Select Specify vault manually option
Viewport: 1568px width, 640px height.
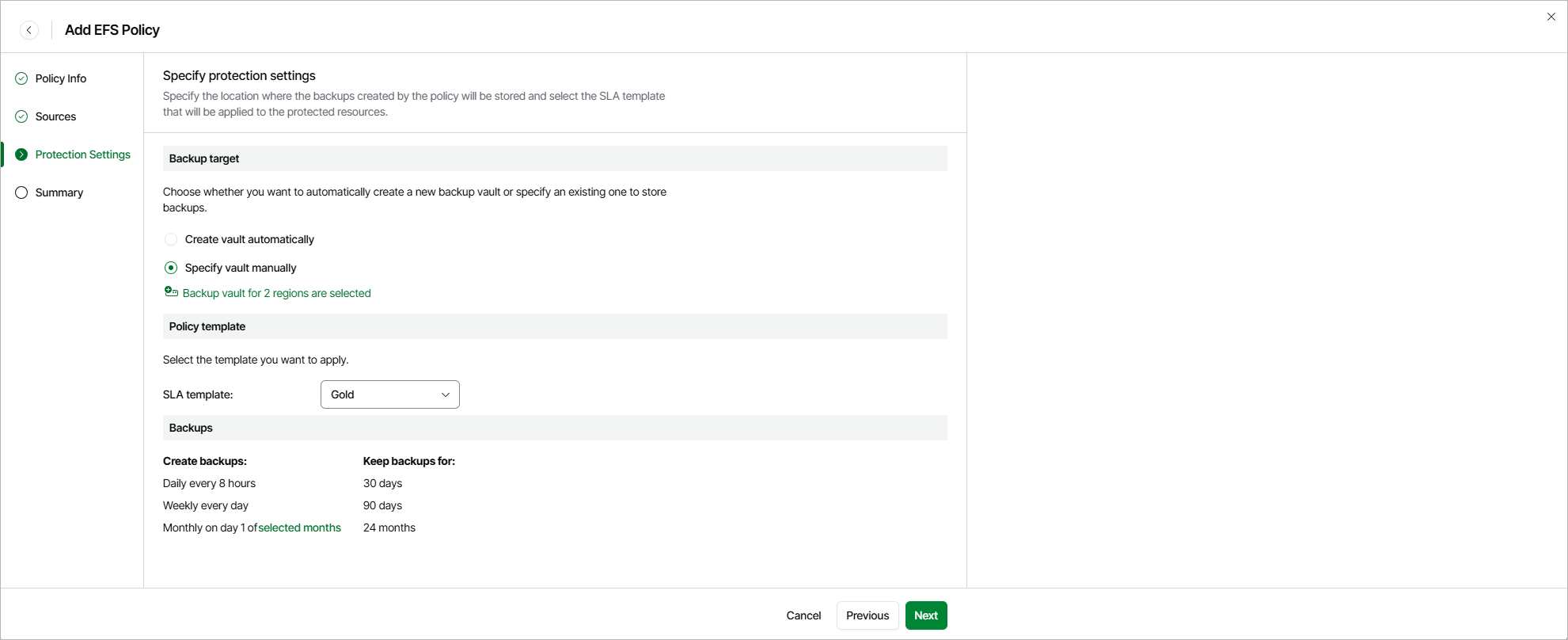click(171, 268)
